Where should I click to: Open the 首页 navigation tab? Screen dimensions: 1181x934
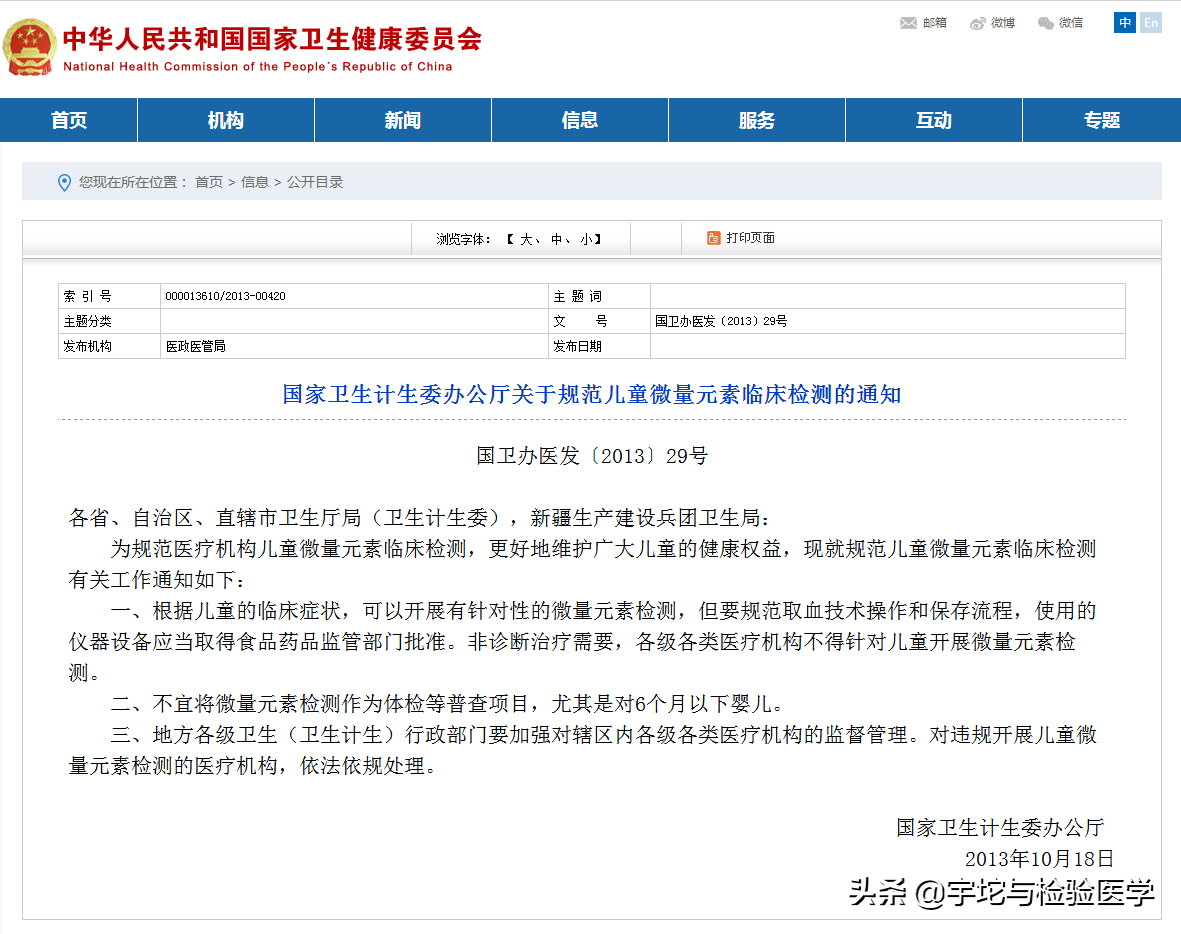pos(67,120)
